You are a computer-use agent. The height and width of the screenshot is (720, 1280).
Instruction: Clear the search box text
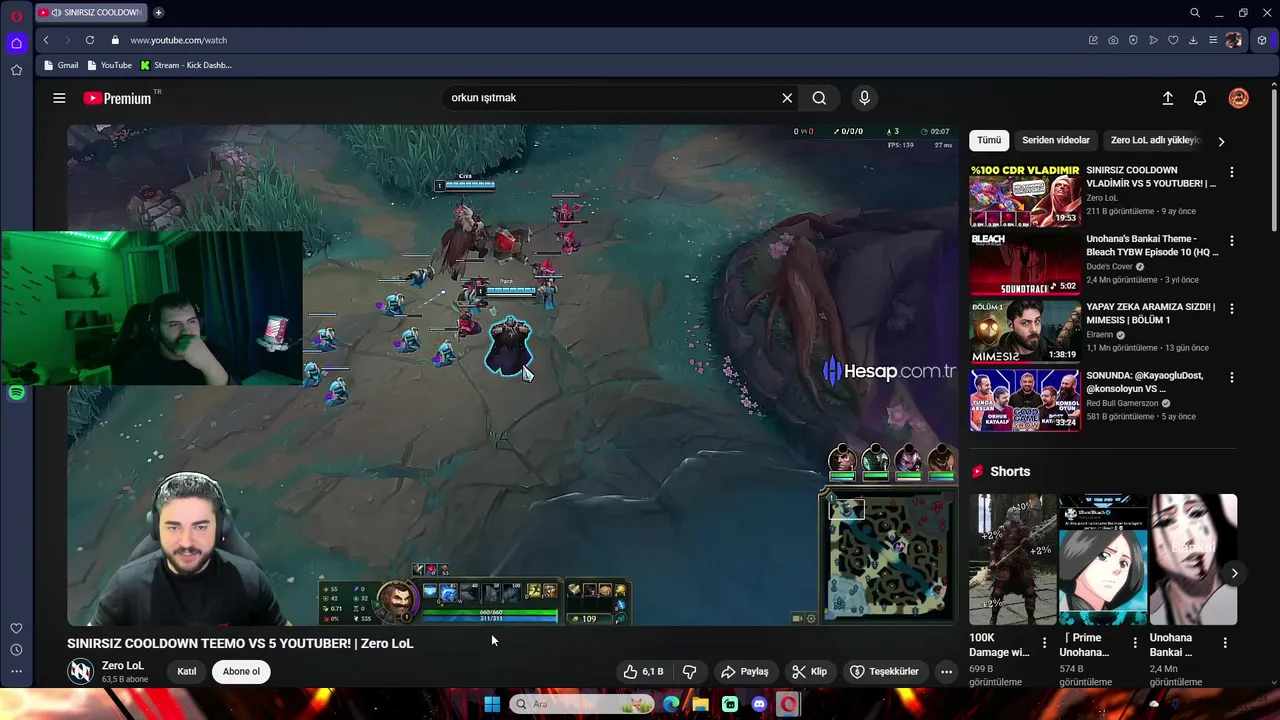787,98
